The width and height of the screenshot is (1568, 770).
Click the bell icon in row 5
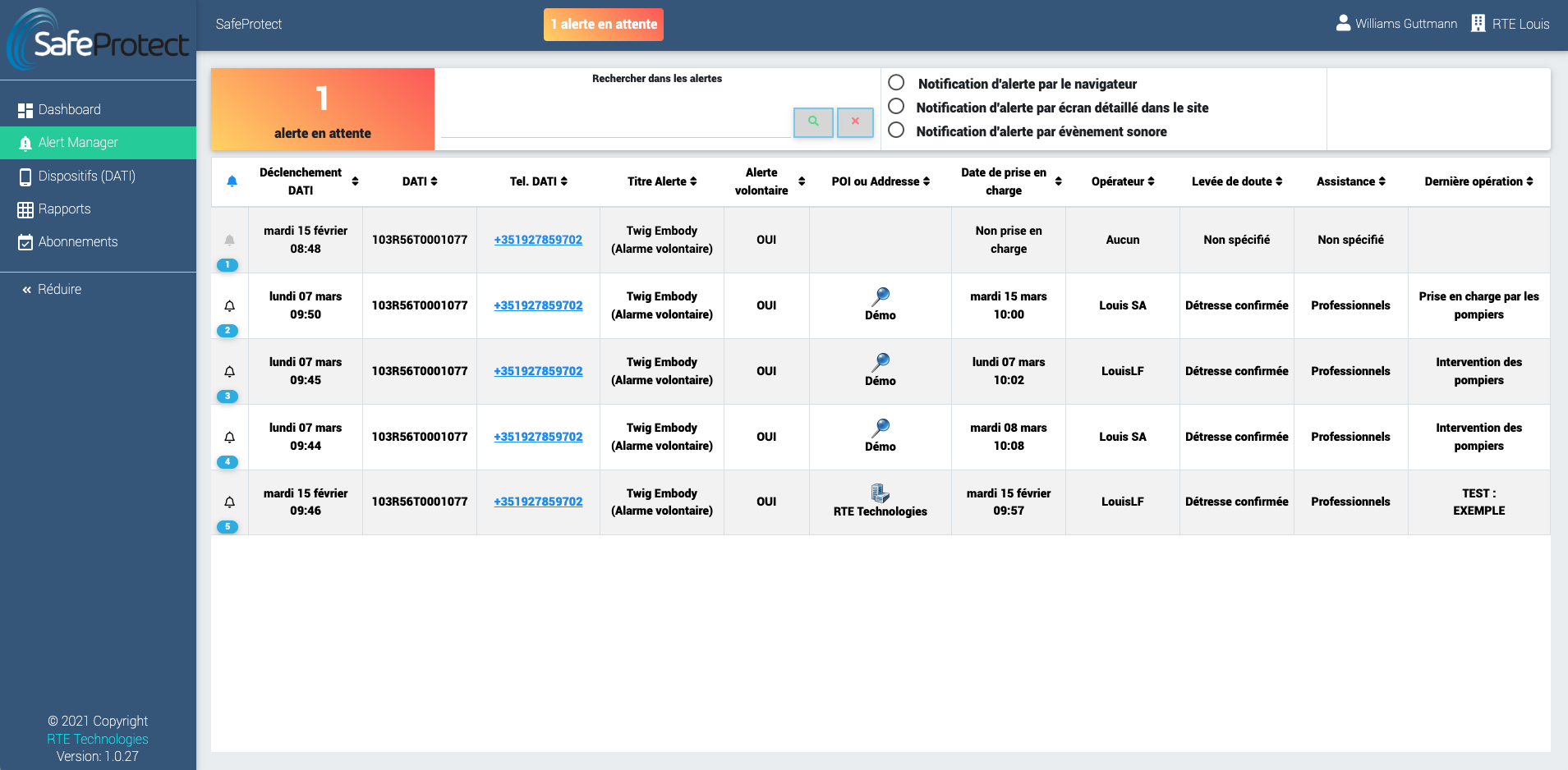pos(229,502)
